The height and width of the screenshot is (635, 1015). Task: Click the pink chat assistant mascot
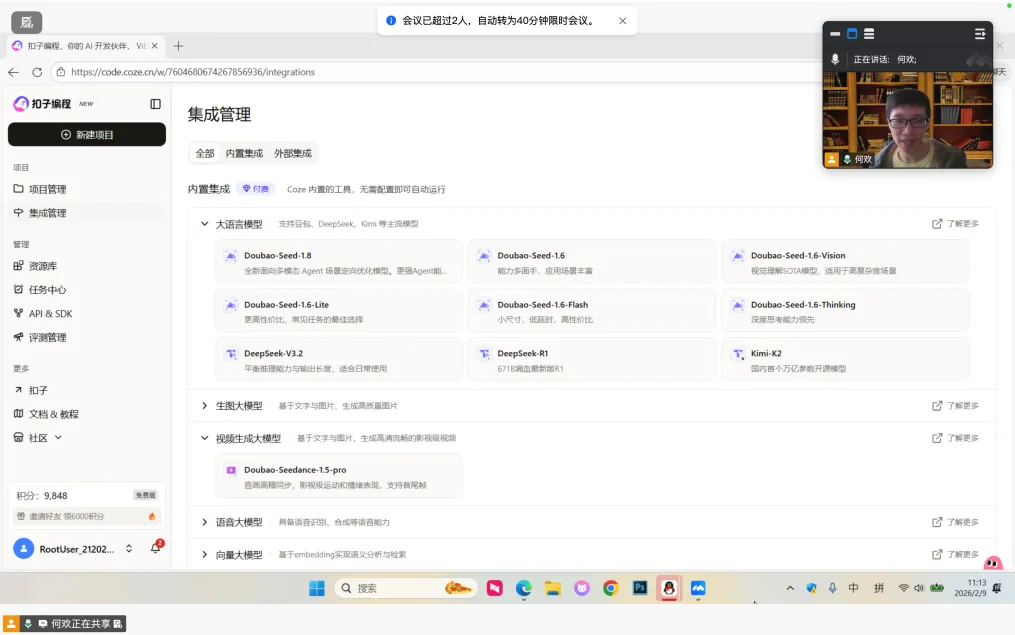[x=993, y=563]
